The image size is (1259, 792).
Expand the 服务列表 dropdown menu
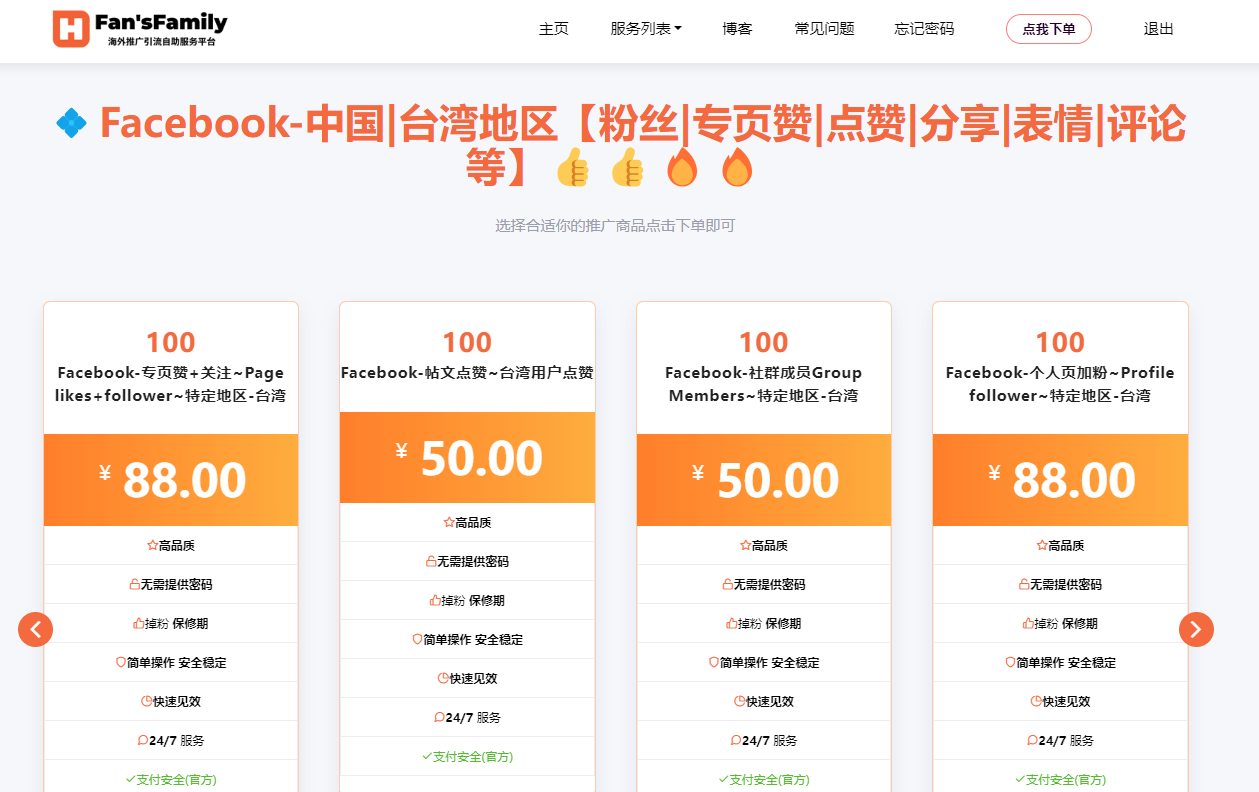click(646, 29)
